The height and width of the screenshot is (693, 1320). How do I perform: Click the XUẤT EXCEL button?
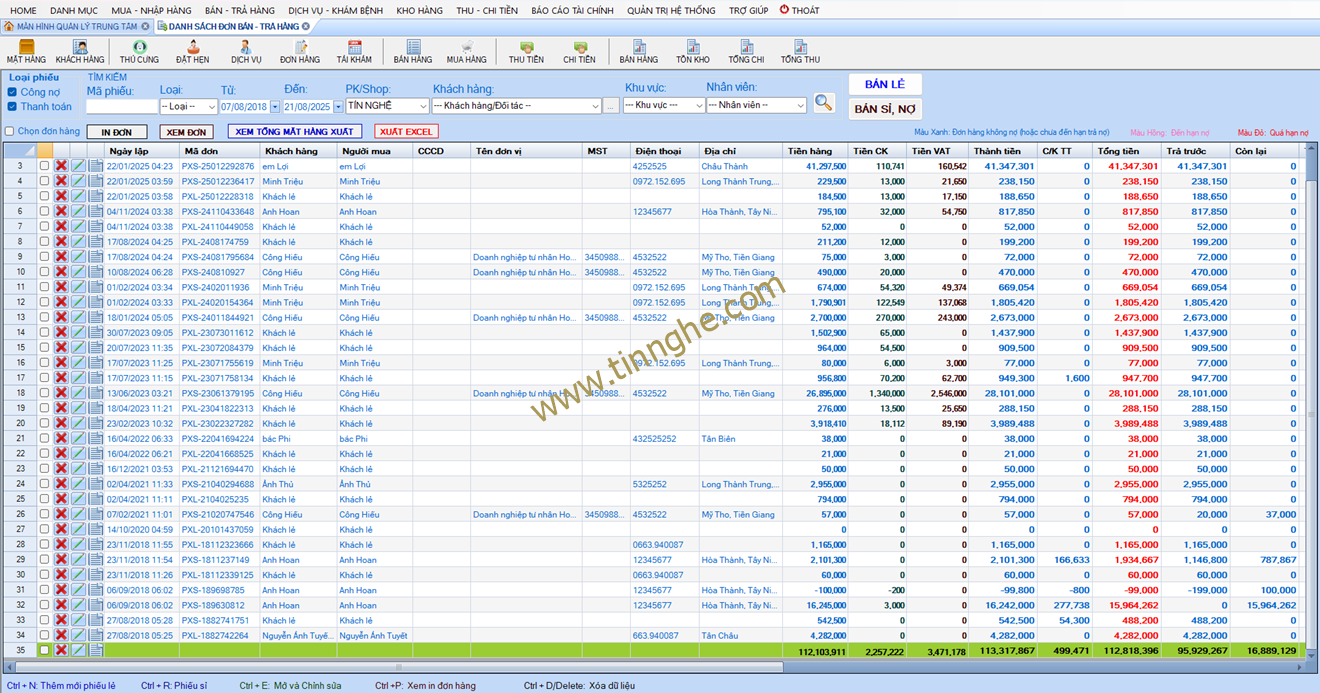click(x=406, y=132)
